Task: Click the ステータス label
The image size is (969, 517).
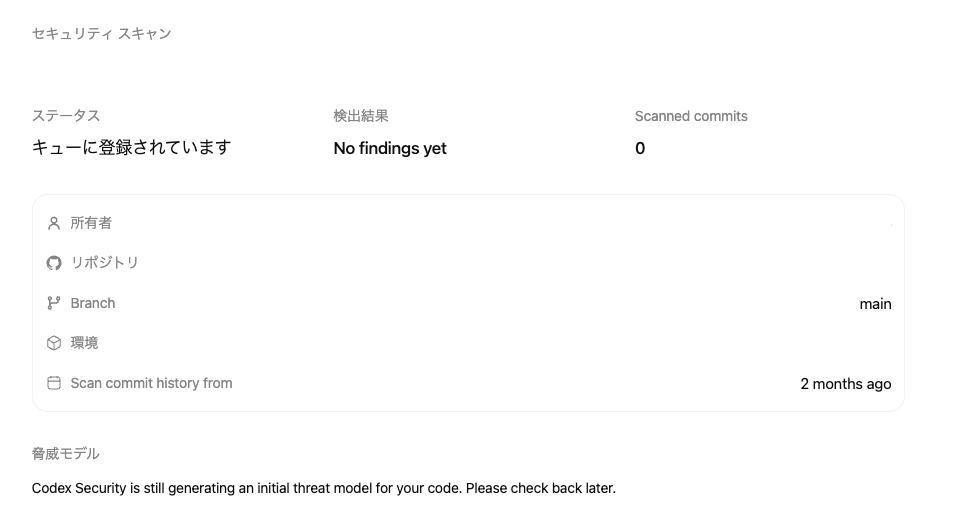Action: pyautogui.click(x=66, y=116)
